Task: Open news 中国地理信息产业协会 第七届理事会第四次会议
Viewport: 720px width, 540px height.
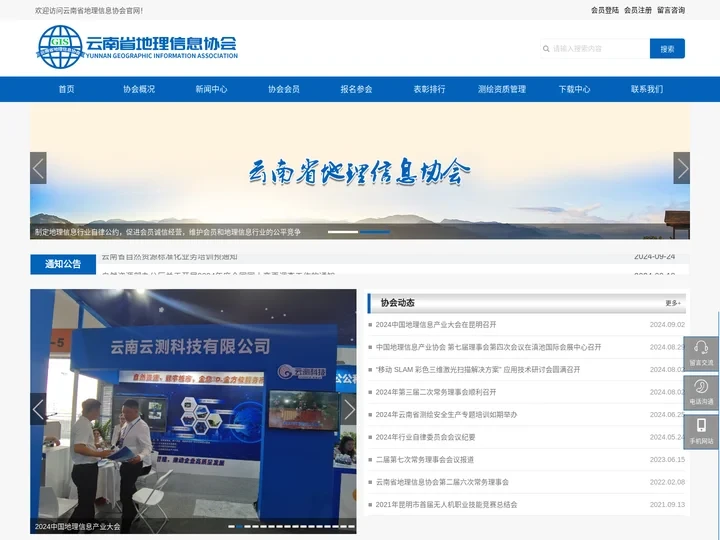Action: click(488, 347)
